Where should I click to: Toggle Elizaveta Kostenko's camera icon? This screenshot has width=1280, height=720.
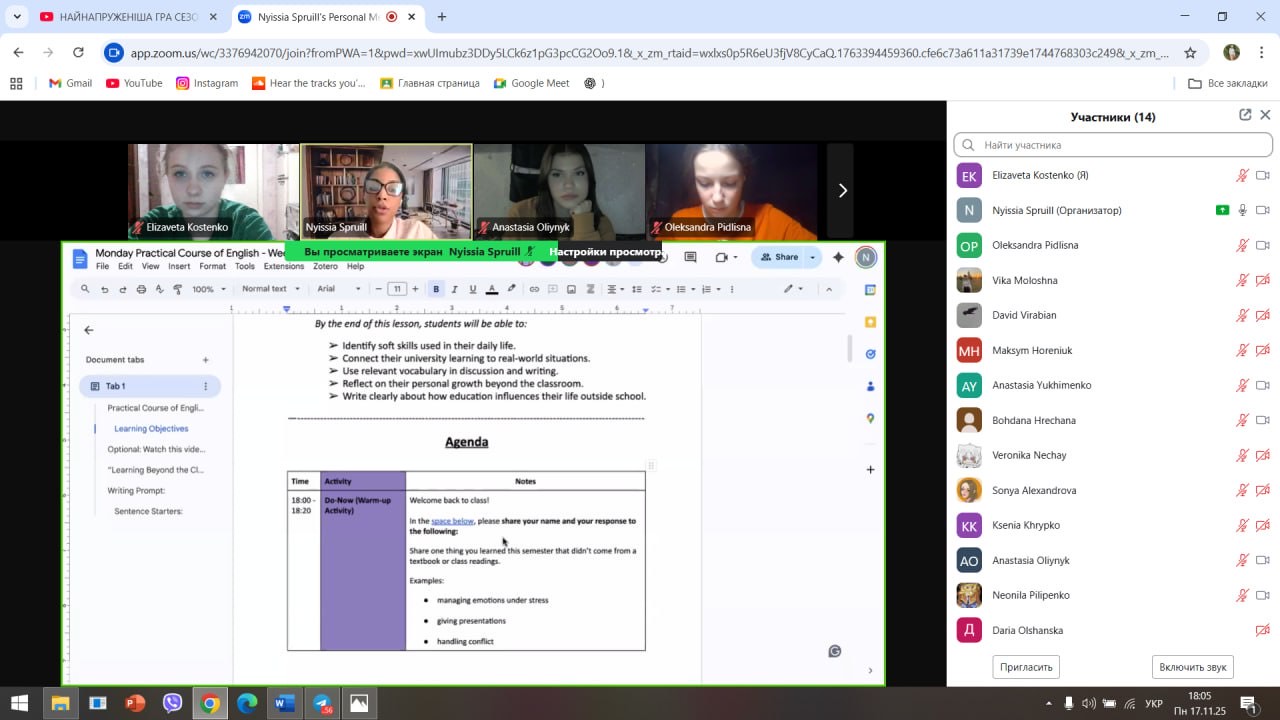pos(1262,175)
